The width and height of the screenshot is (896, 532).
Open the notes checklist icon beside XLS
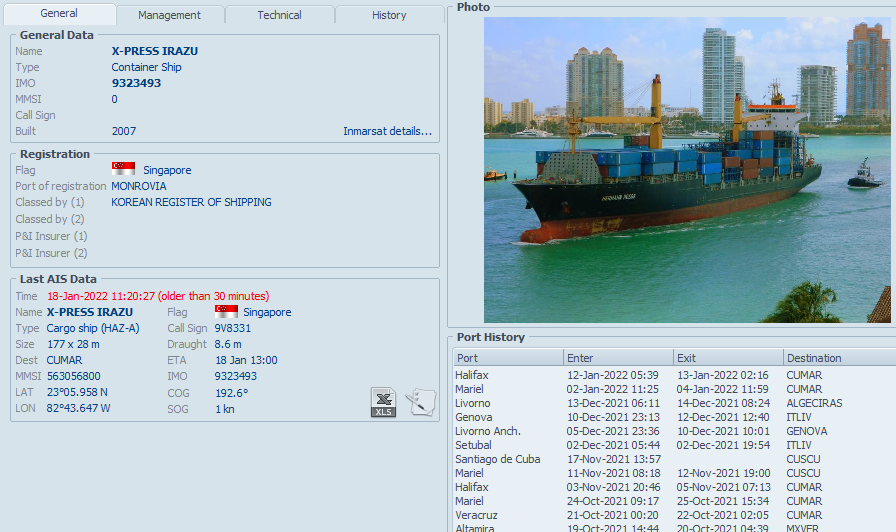[421, 402]
